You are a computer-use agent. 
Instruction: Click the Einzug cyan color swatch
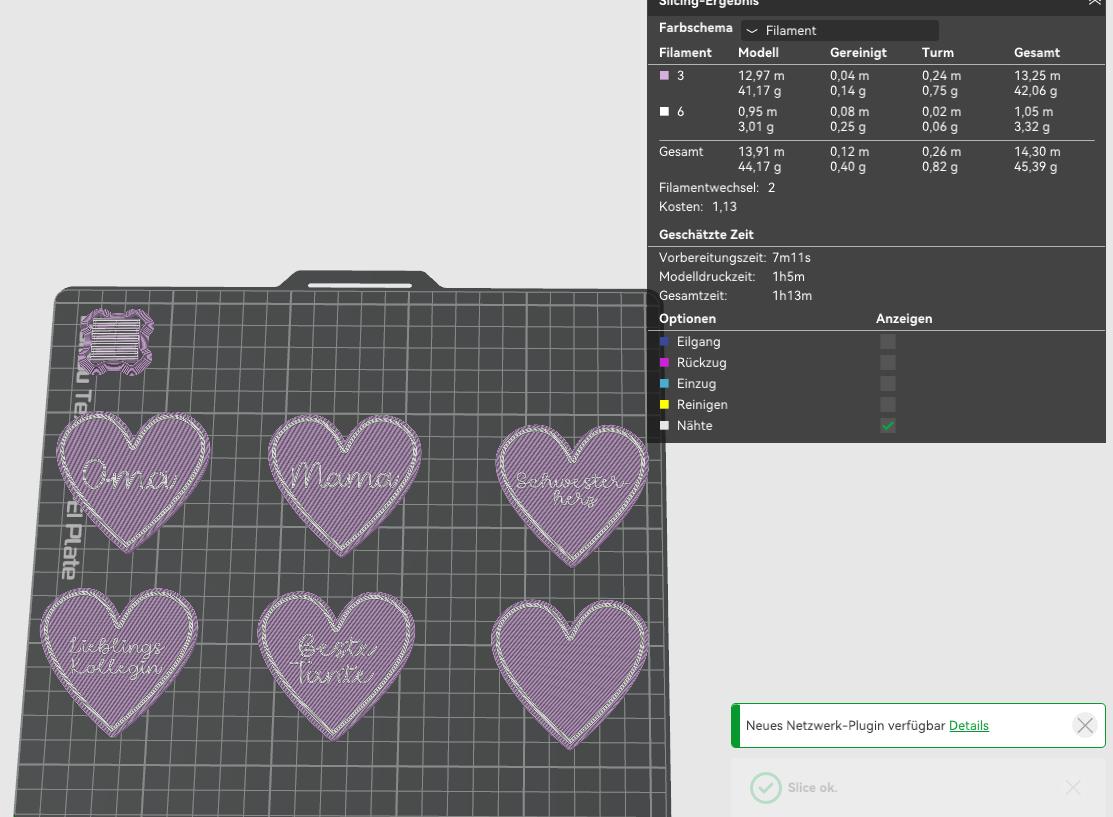[x=664, y=383]
